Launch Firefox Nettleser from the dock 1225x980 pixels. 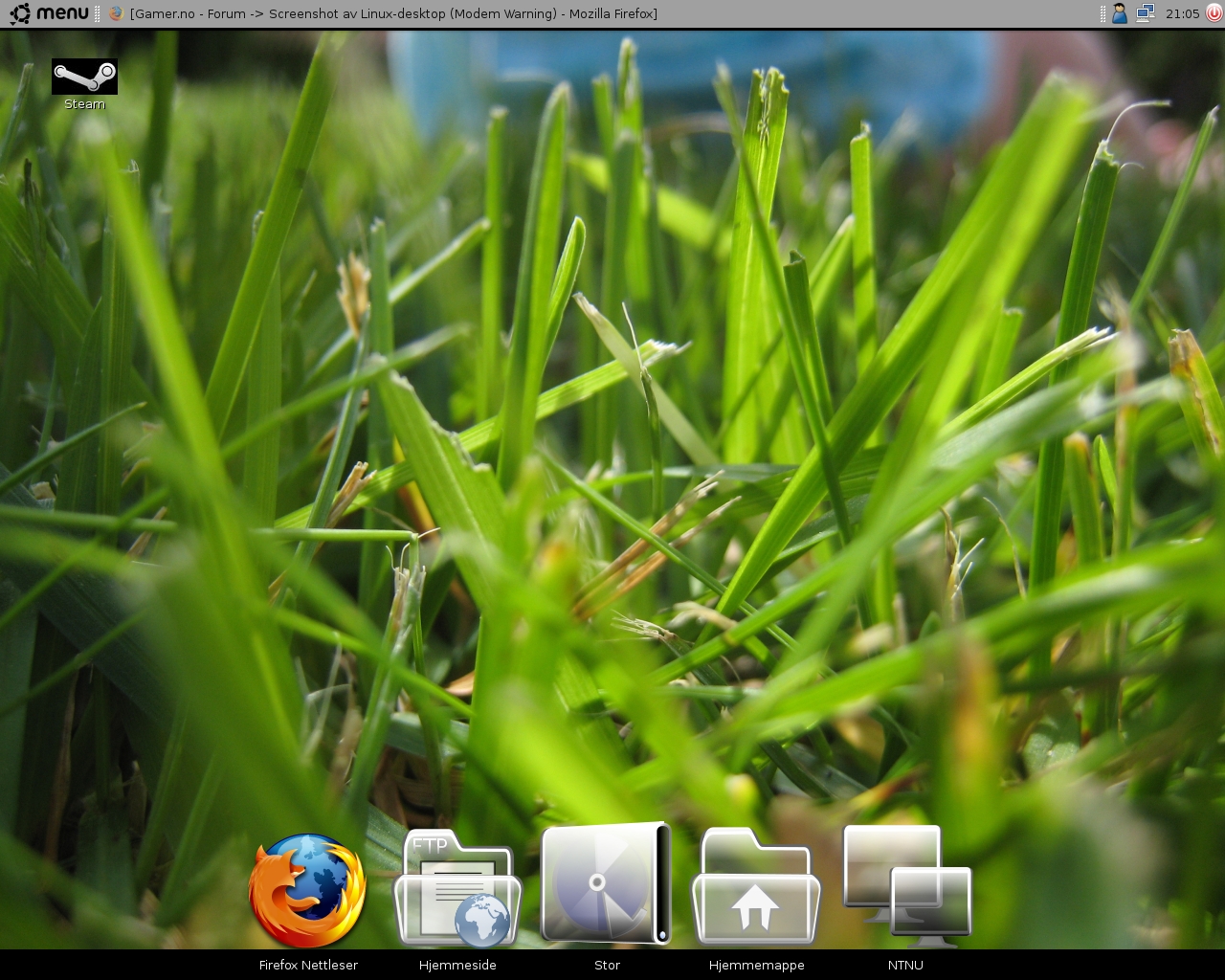307,890
